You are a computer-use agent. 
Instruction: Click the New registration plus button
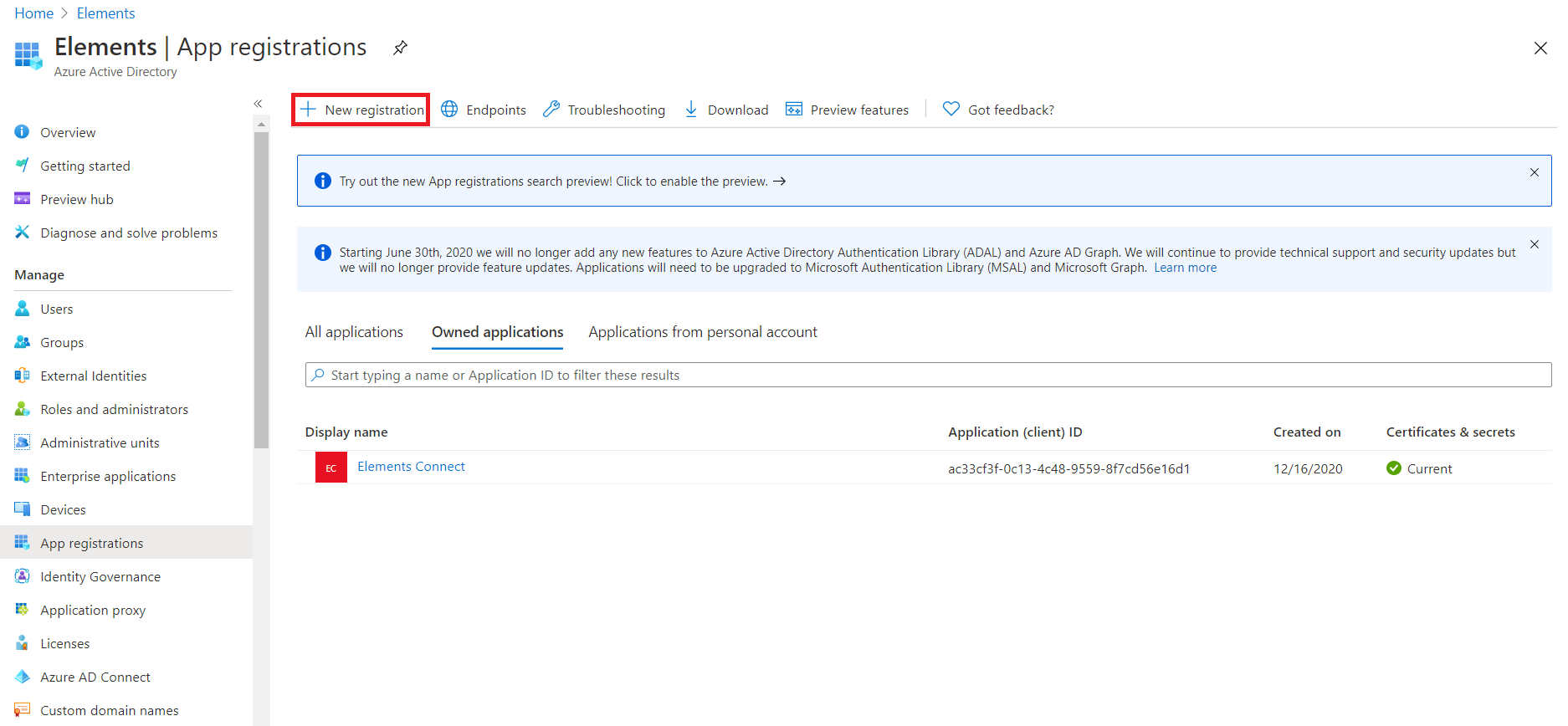[x=309, y=110]
